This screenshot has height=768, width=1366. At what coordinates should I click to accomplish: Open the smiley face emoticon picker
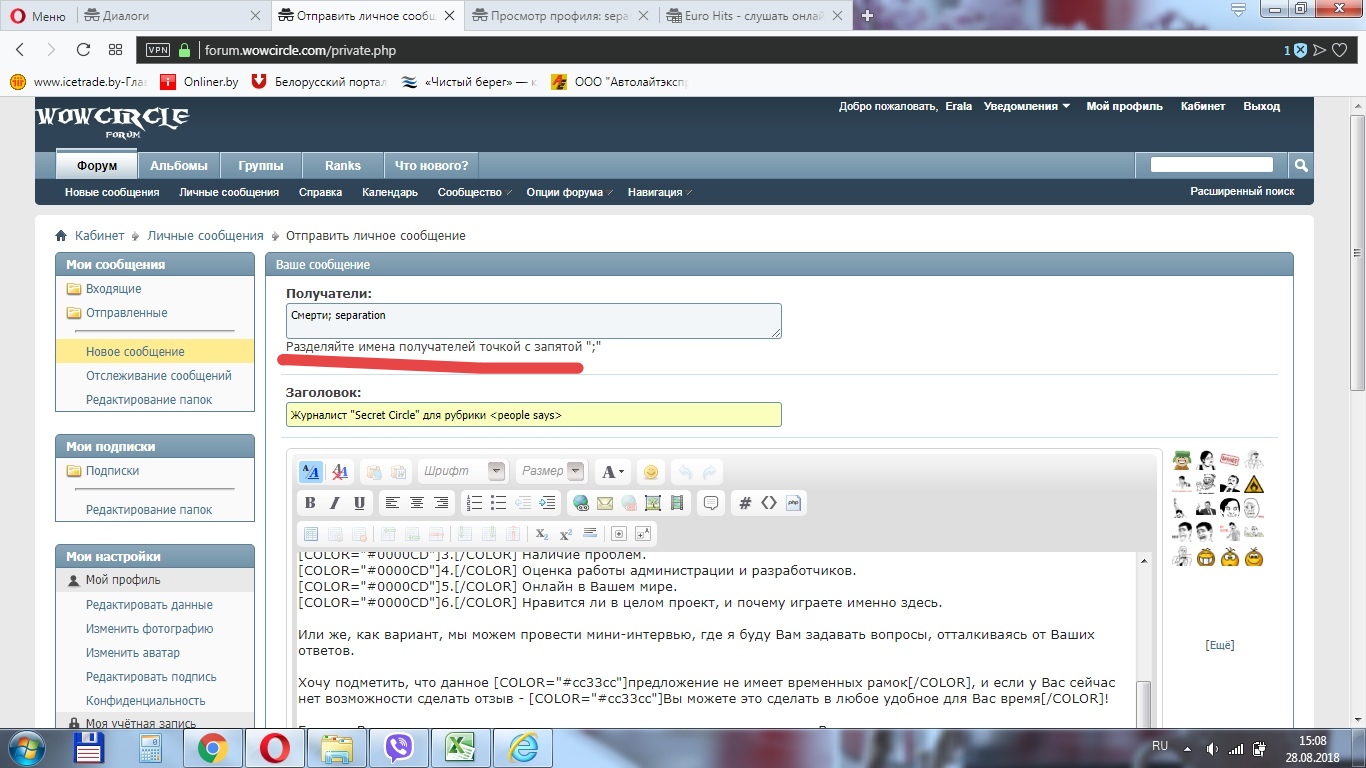651,472
